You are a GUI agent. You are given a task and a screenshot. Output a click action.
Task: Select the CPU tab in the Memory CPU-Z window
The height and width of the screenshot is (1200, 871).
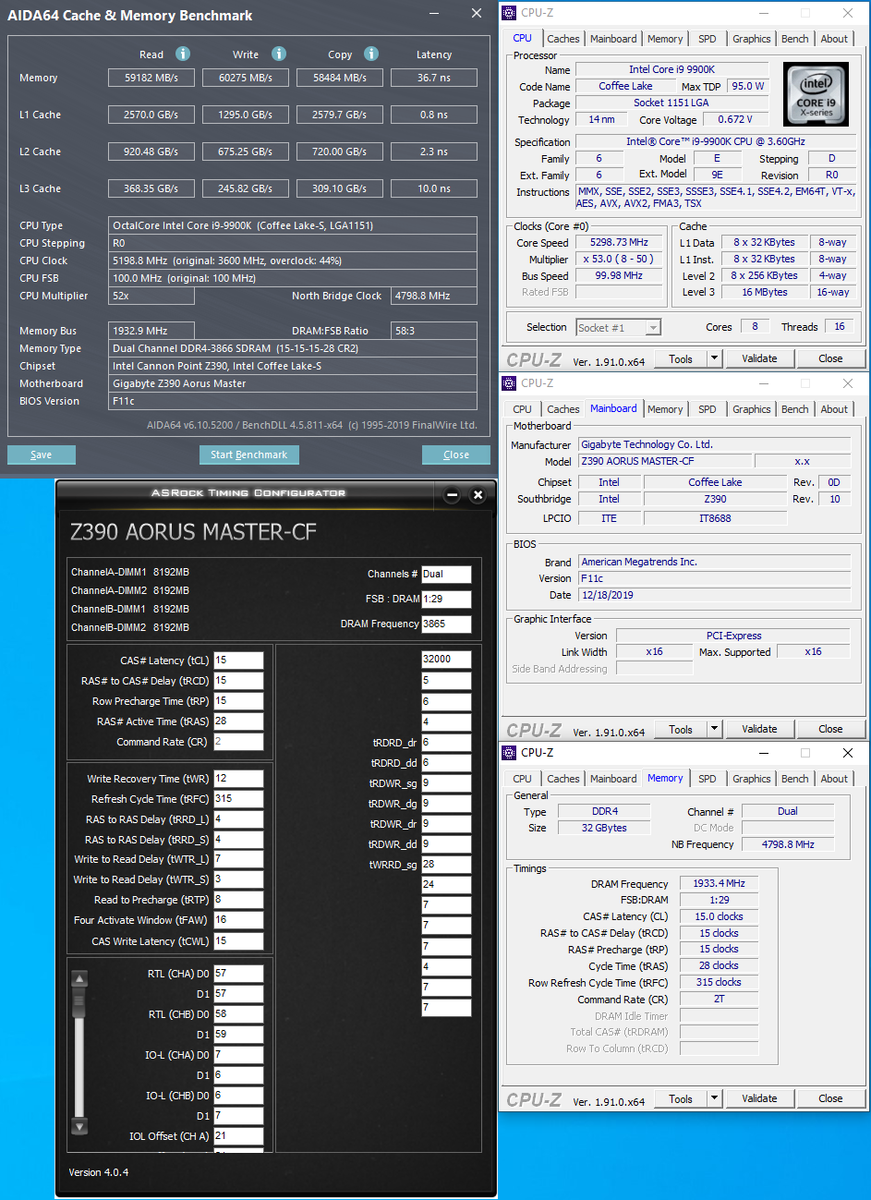pyautogui.click(x=522, y=779)
